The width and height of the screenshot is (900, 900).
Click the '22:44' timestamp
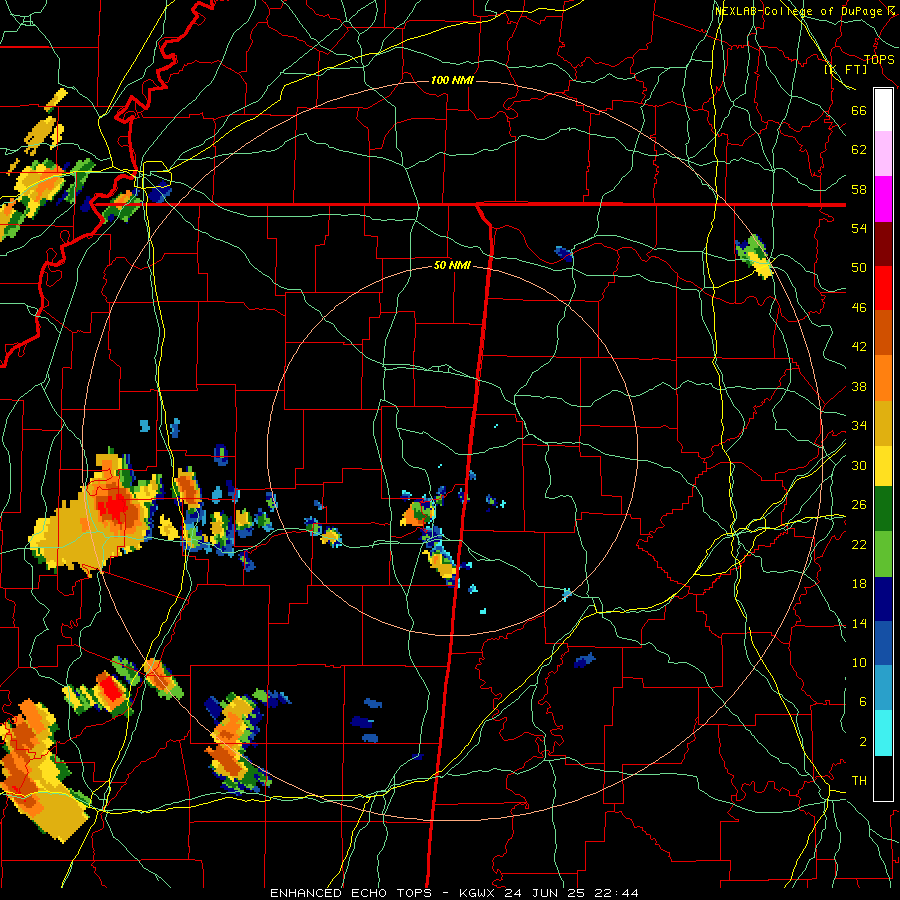coord(617,893)
